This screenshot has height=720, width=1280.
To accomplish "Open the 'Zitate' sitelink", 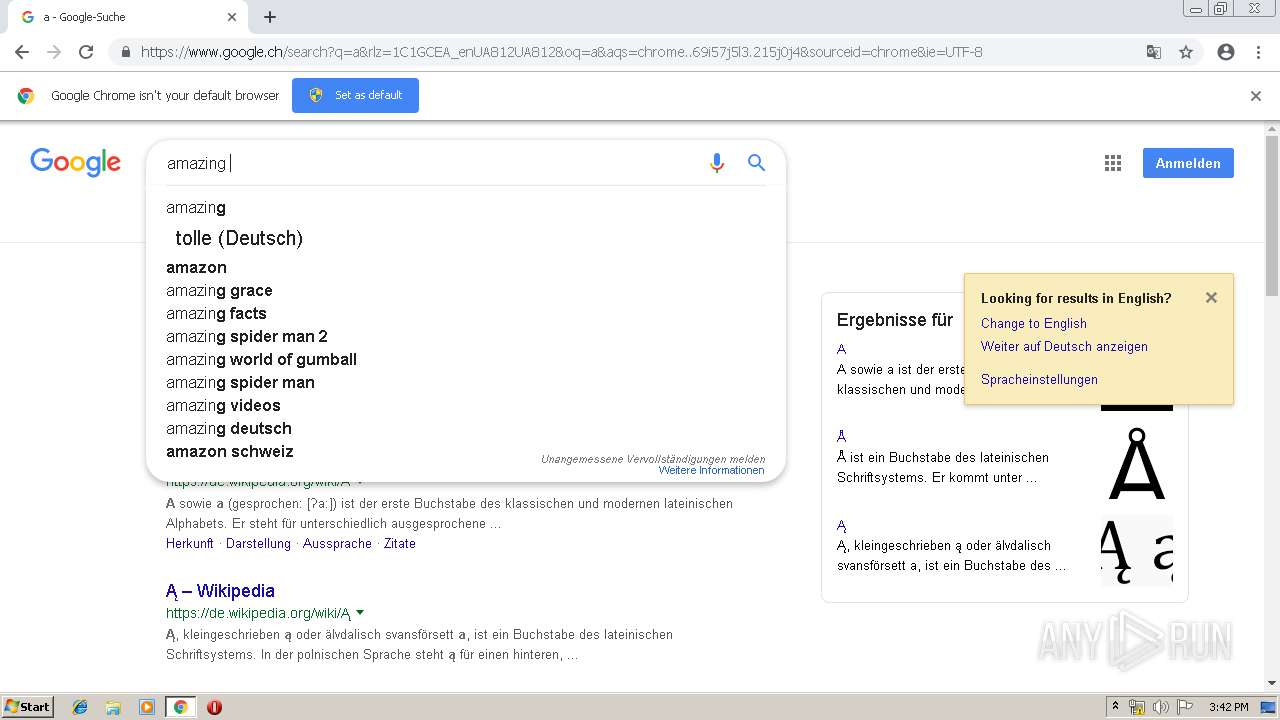I will click(x=400, y=543).
